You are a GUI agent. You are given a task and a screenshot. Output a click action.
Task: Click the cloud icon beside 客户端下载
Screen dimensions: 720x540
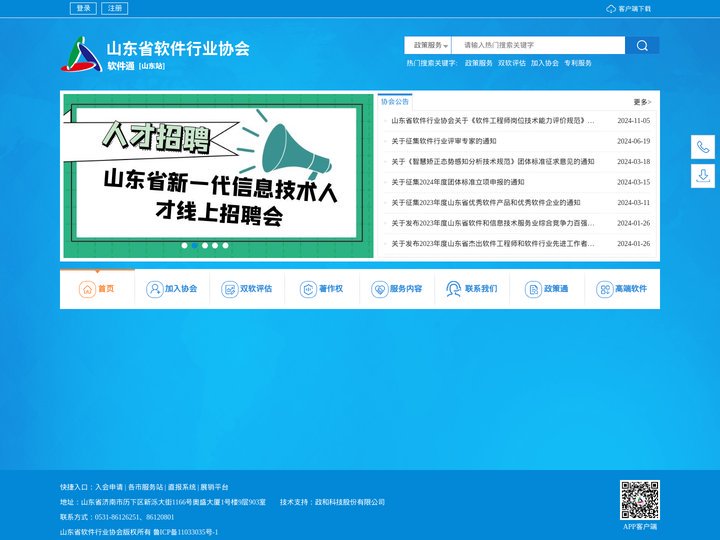click(611, 9)
